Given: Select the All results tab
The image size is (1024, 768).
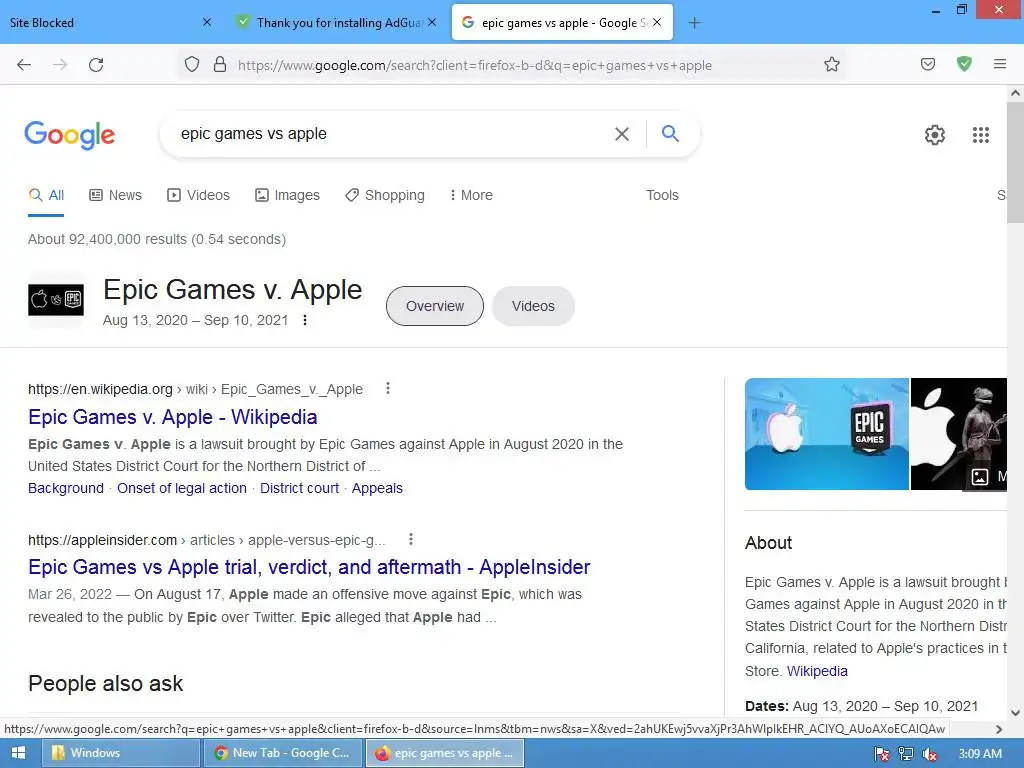Looking at the screenshot, I should tap(46, 195).
